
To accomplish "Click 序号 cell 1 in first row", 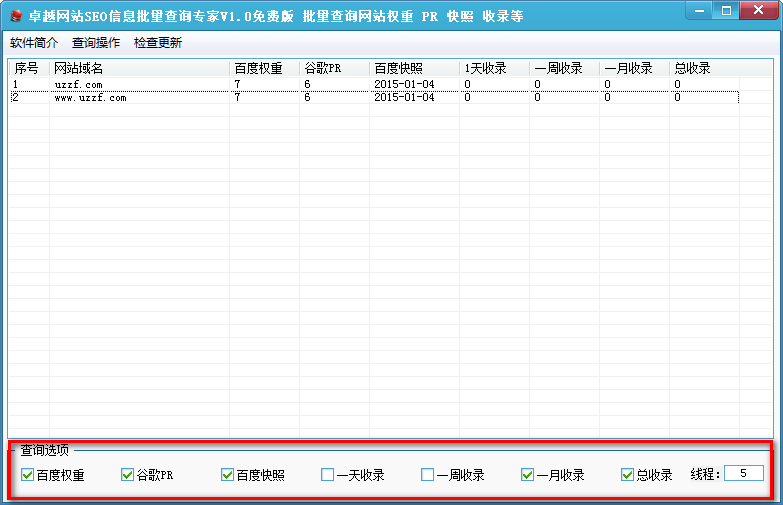I will [15, 84].
